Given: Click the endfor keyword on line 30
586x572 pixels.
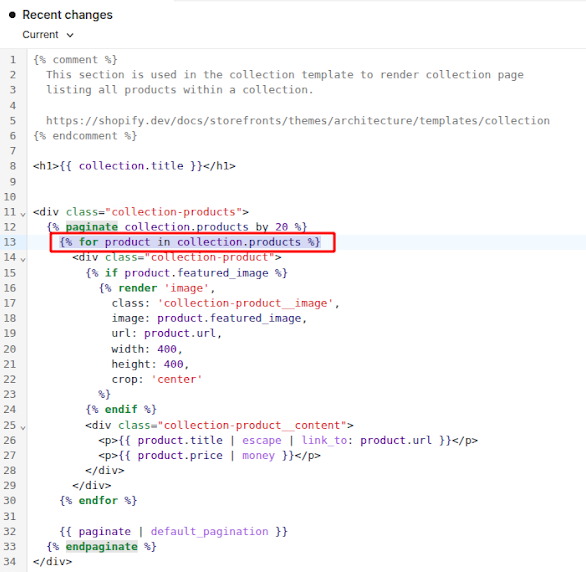Looking at the screenshot, I should coord(98,500).
